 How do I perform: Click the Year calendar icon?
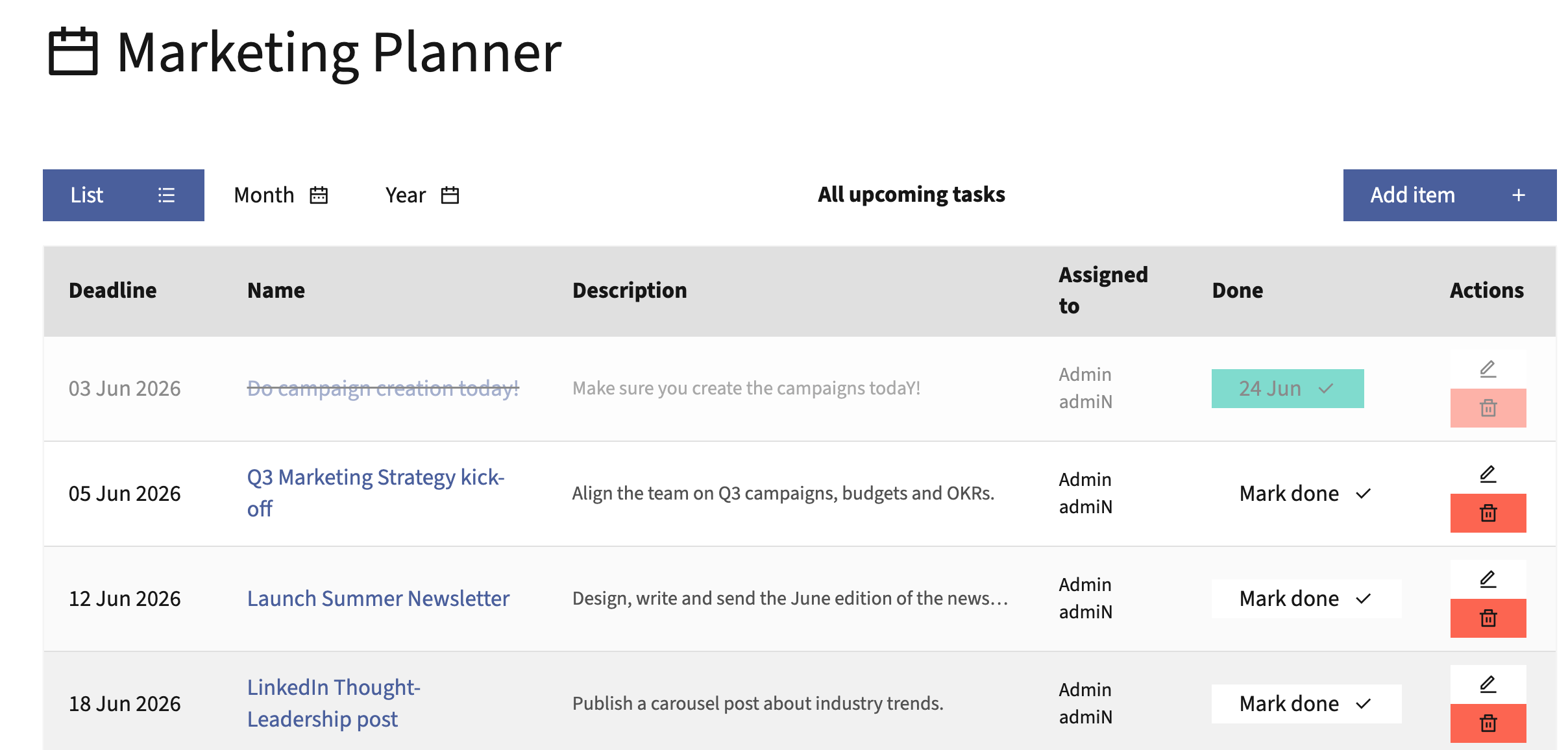click(450, 195)
